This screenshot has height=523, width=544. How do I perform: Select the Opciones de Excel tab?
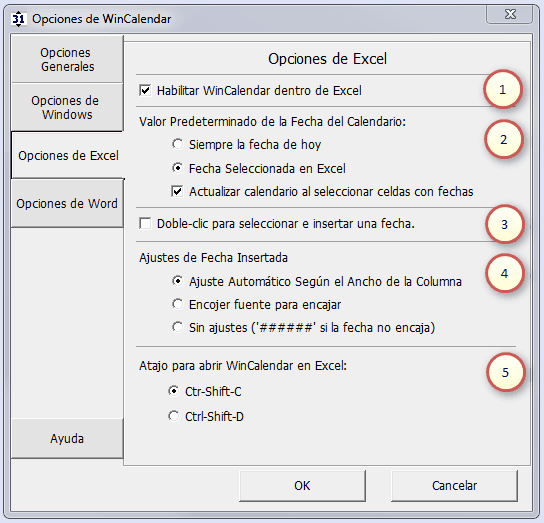(68, 155)
